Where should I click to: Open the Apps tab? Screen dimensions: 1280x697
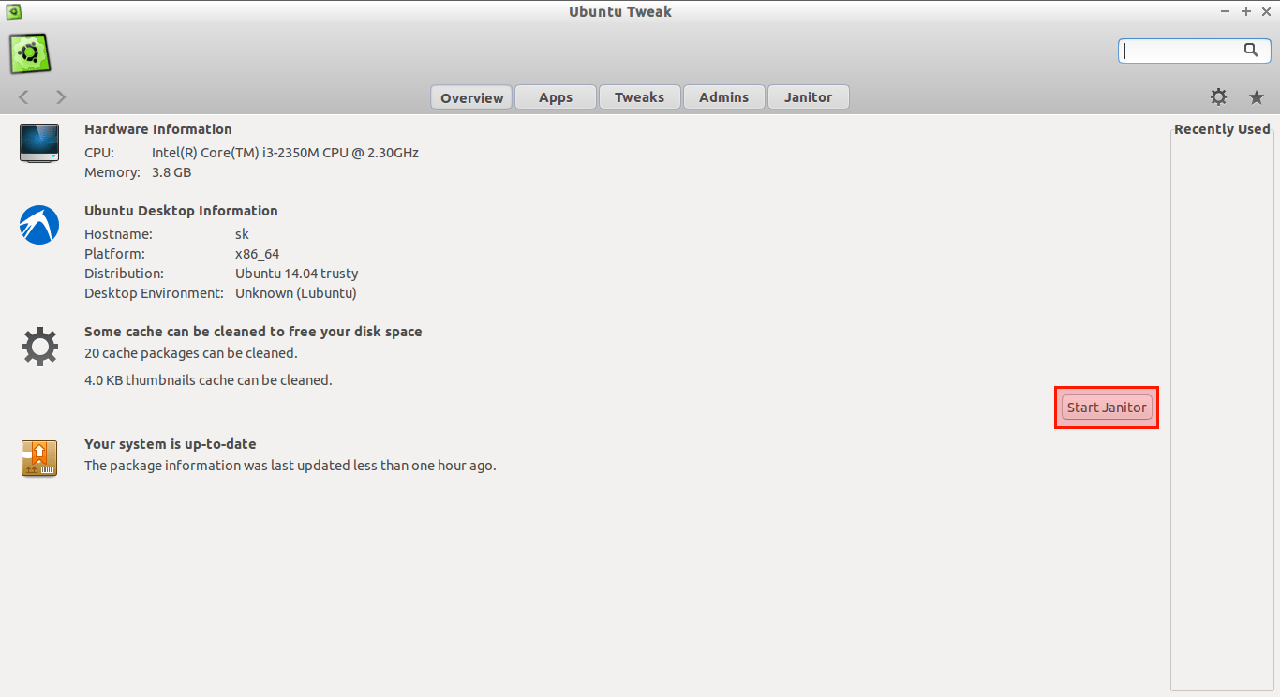pyautogui.click(x=555, y=97)
